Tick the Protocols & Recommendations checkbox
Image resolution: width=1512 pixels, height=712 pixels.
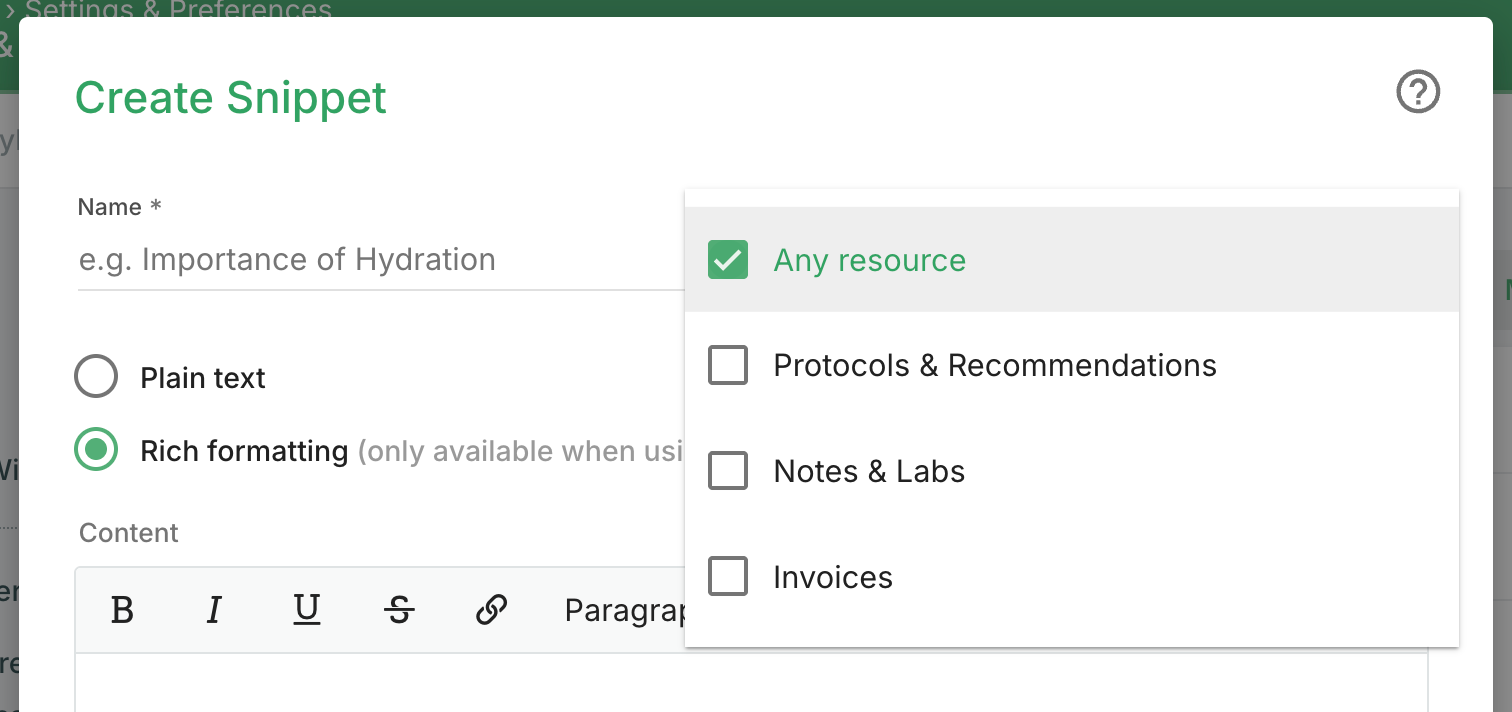(728, 365)
